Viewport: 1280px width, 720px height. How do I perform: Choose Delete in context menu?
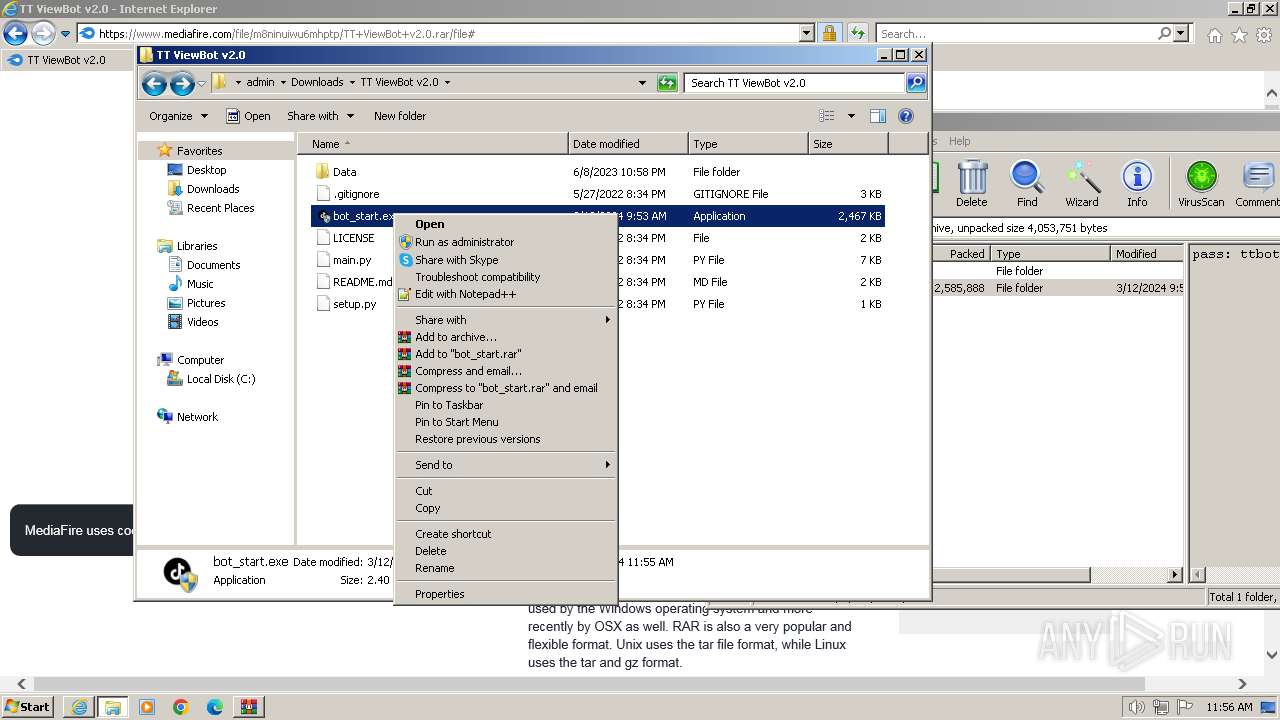tap(505, 551)
